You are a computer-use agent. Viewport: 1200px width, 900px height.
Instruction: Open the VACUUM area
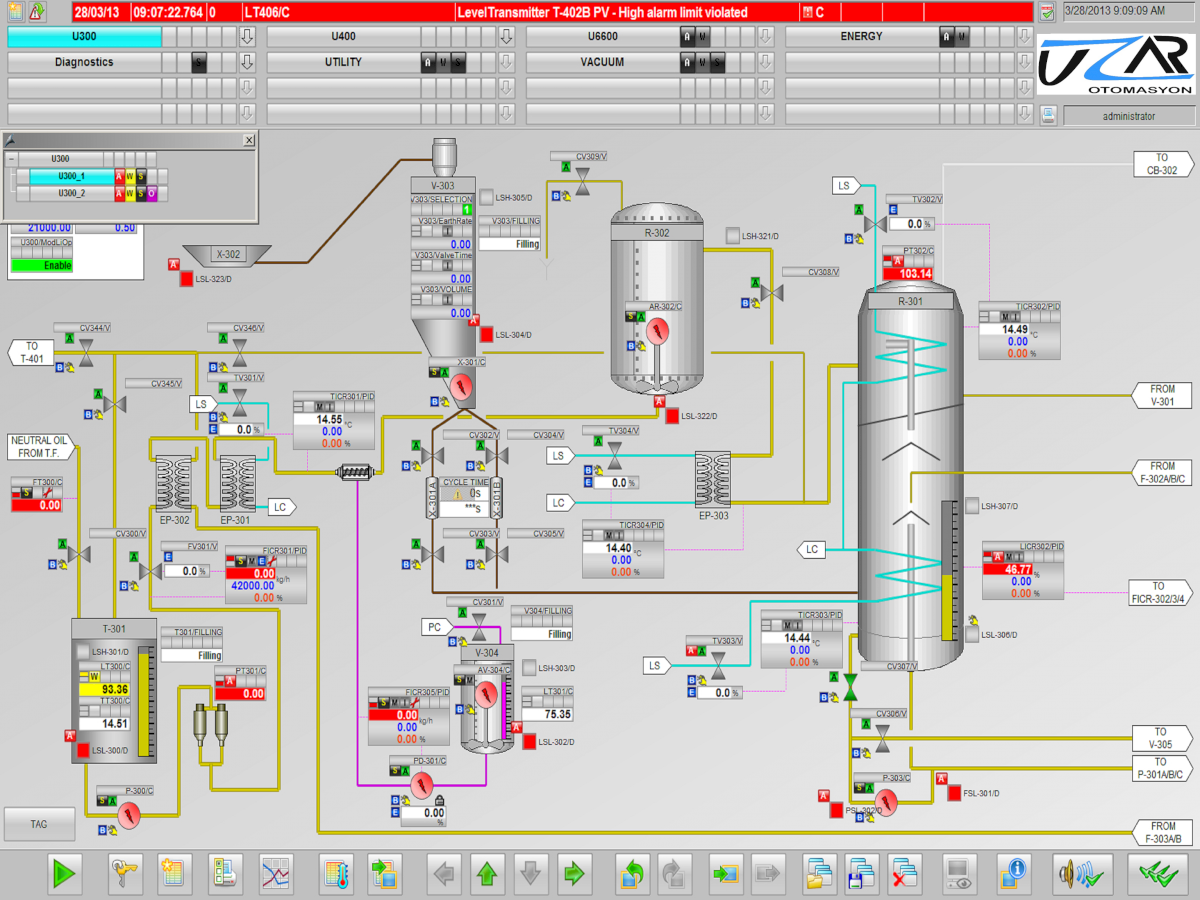602,62
